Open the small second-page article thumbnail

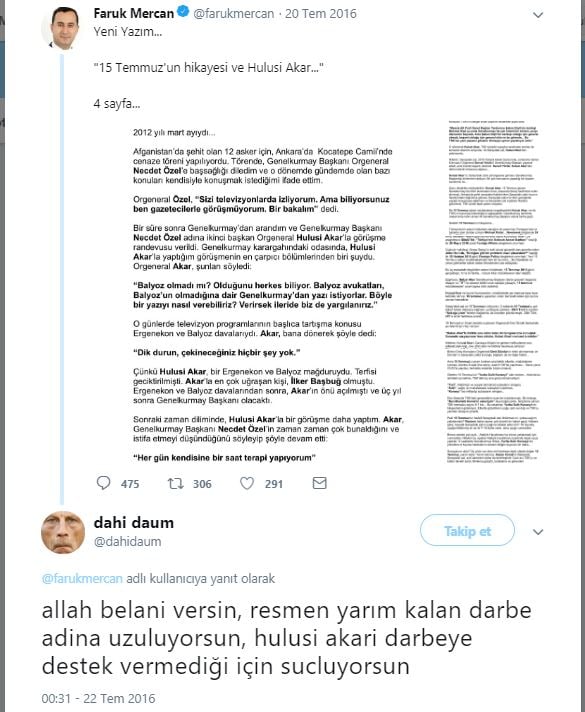(x=493, y=292)
